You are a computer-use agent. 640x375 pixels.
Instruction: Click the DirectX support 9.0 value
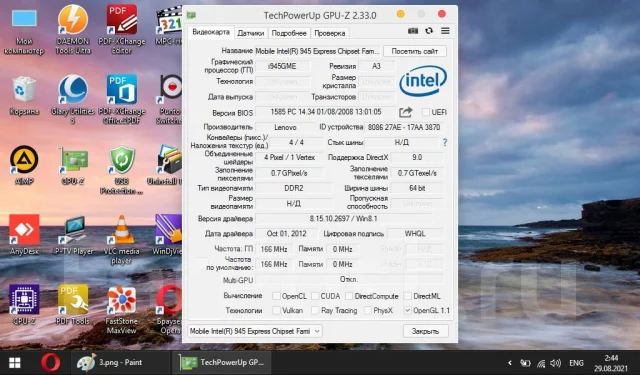pos(417,158)
